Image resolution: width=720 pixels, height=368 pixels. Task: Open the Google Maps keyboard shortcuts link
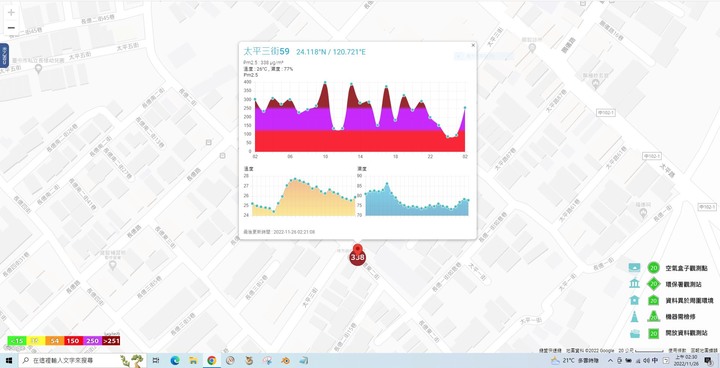pyautogui.click(x=551, y=351)
